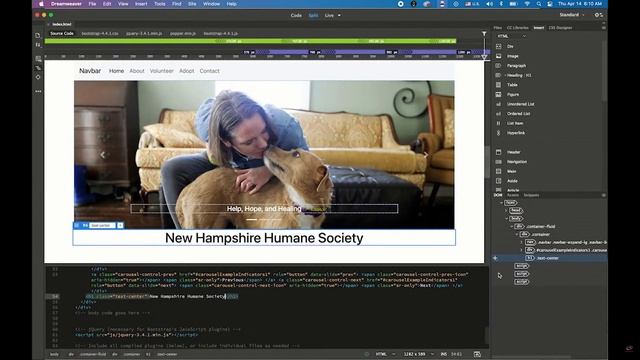
Task: Click the carousel previous arrow
Action: (103, 155)
